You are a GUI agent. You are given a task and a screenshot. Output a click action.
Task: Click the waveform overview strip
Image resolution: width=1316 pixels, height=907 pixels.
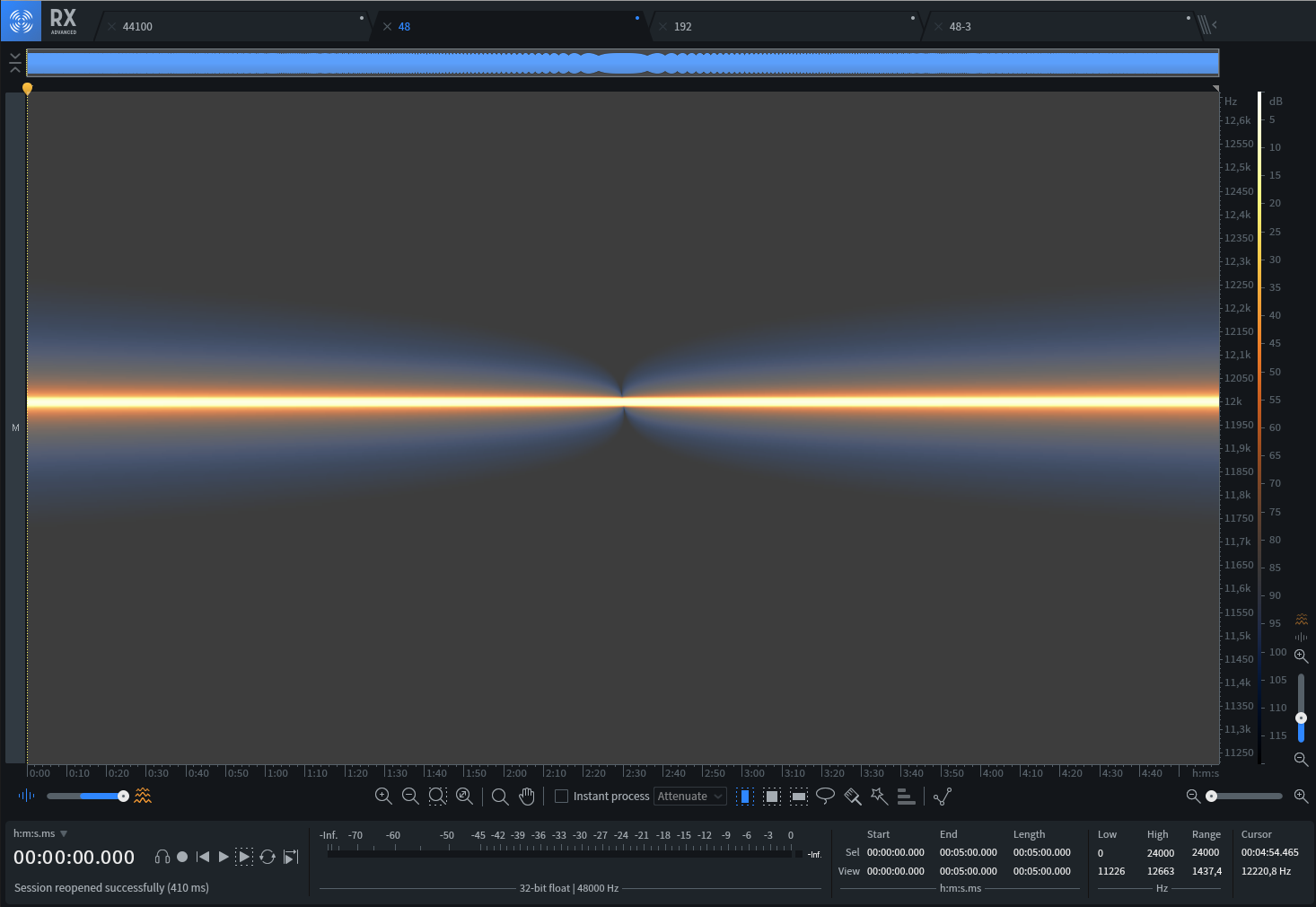622,63
